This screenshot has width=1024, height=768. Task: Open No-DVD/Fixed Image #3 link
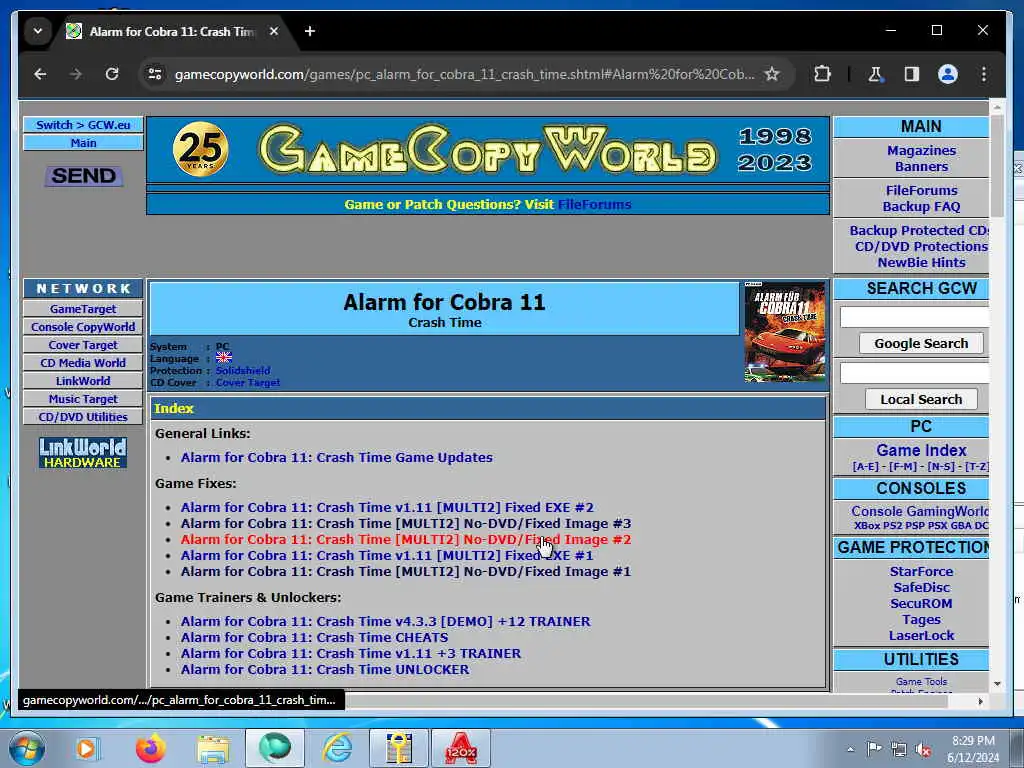click(406, 524)
